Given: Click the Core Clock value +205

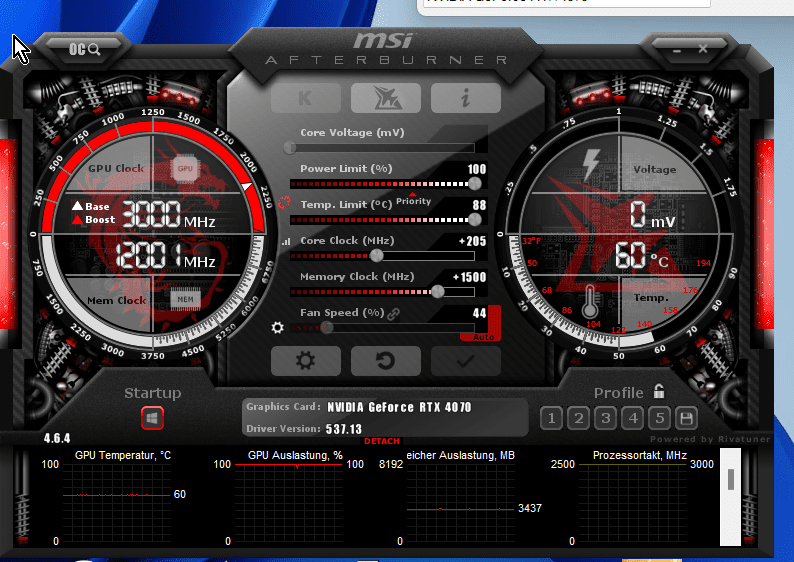Looking at the screenshot, I should click(472, 242).
